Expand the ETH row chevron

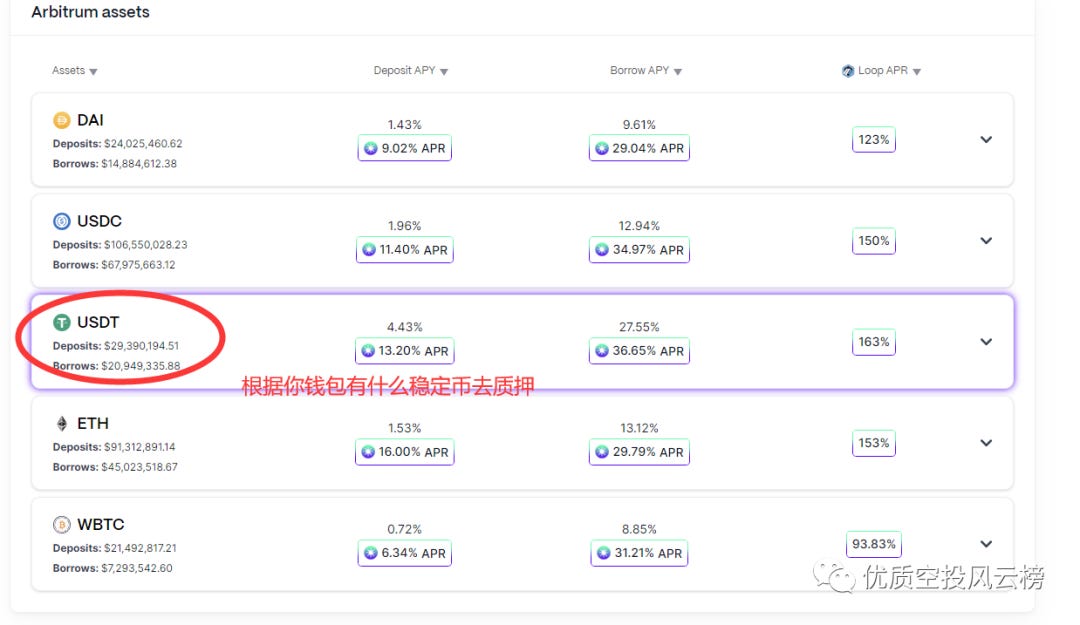[986, 443]
